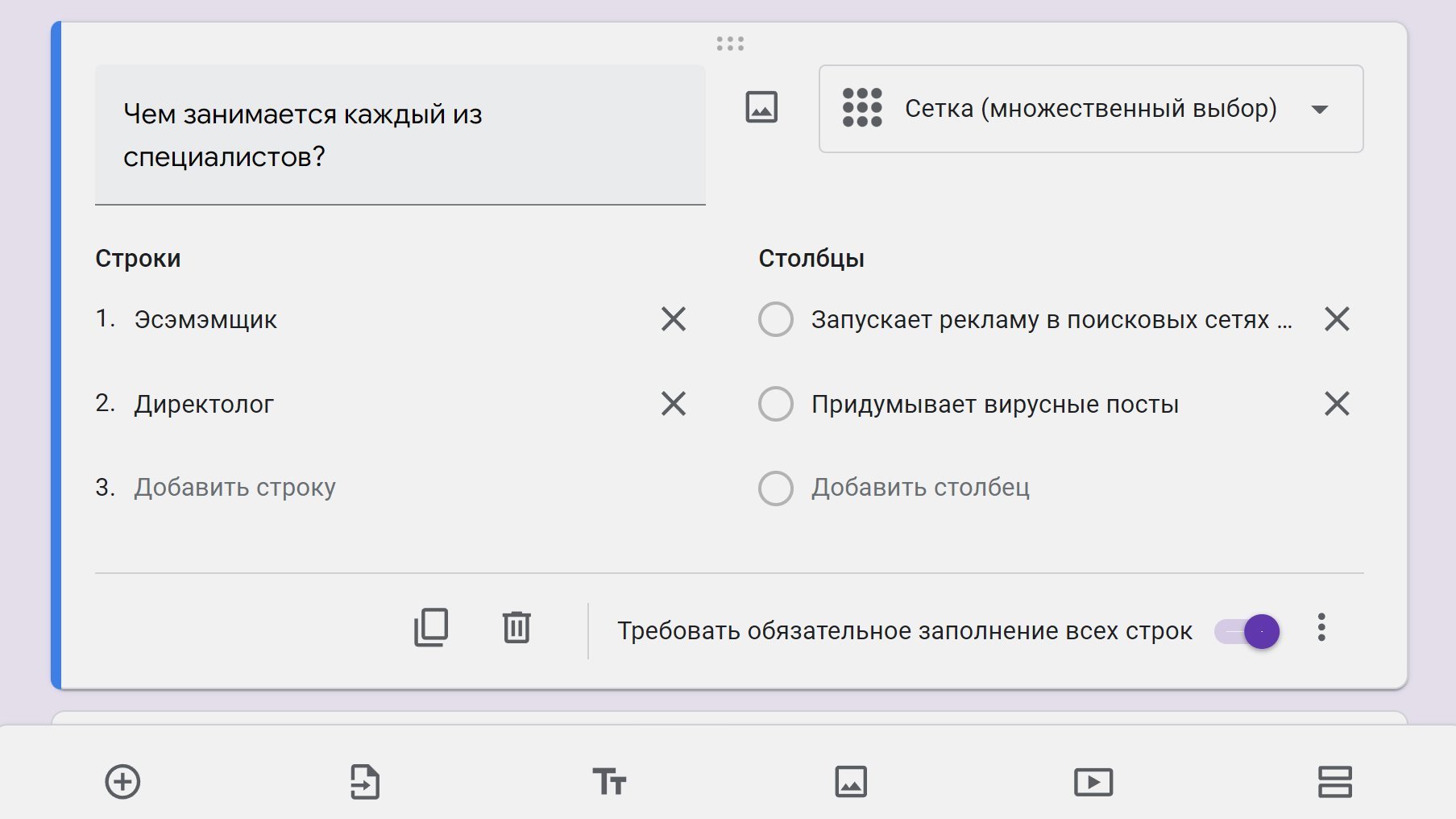
Task: Click the 'Строки' heading
Action: pyautogui.click(x=138, y=259)
